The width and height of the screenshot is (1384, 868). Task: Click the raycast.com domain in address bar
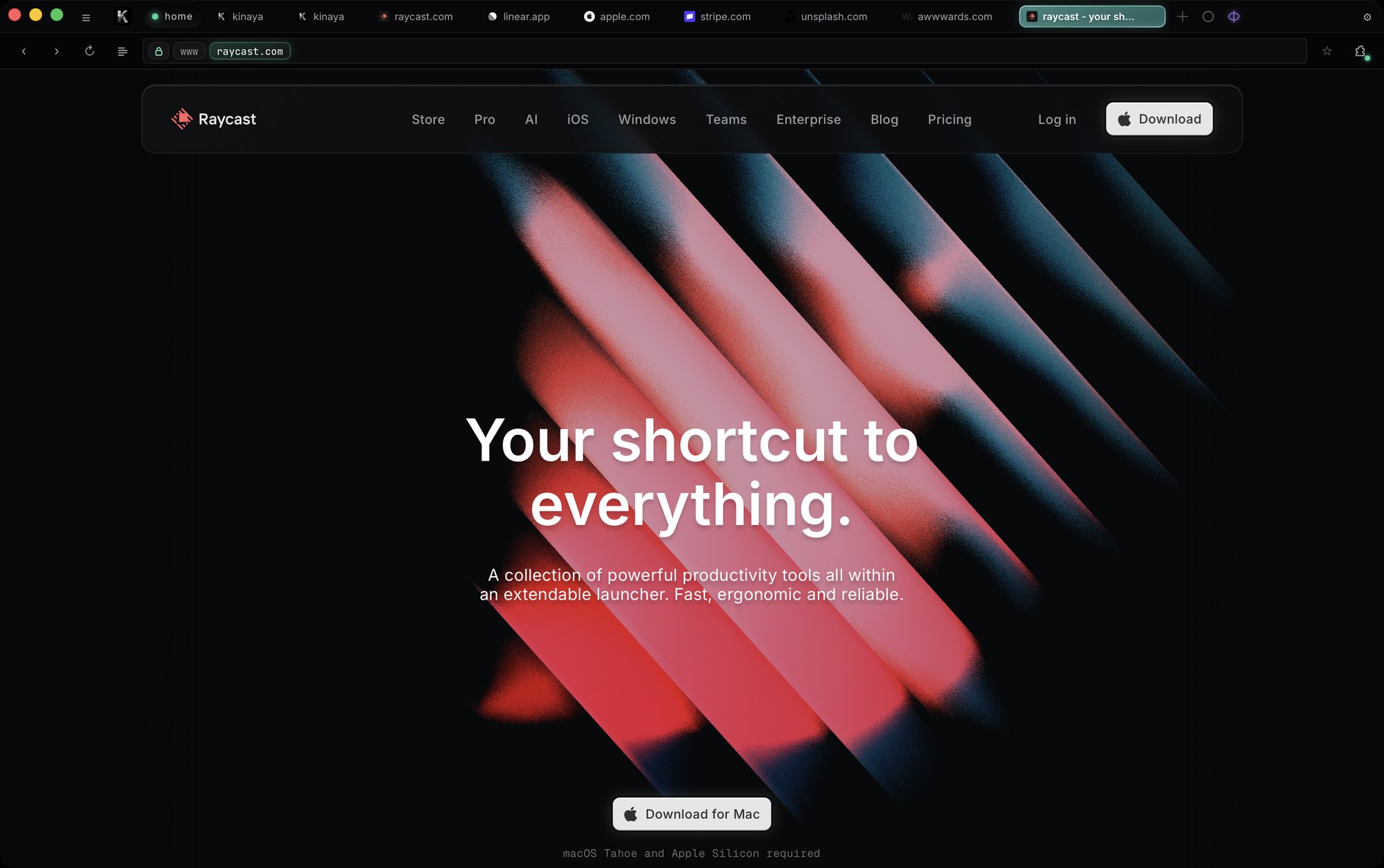click(x=250, y=51)
